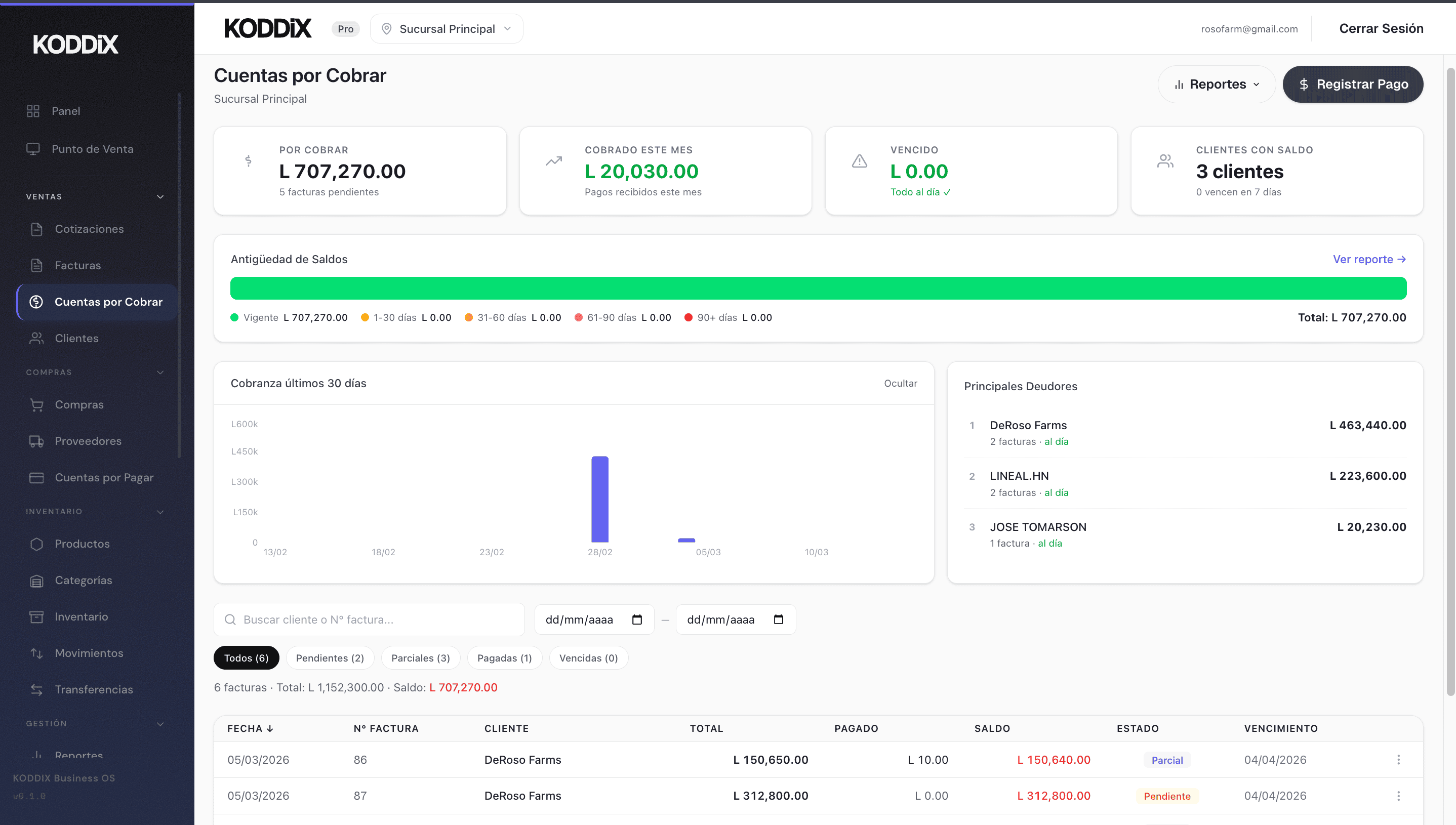Screen dimensions: 1456x825
Task: Hide the Cobranza últimos 30 días chart
Action: pyautogui.click(x=900, y=383)
